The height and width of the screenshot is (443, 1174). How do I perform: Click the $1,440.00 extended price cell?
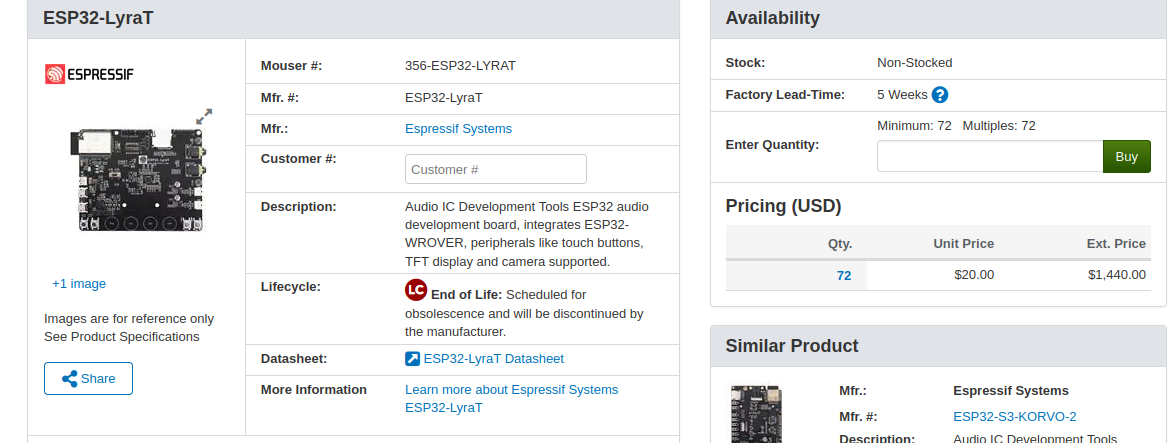tap(1116, 275)
